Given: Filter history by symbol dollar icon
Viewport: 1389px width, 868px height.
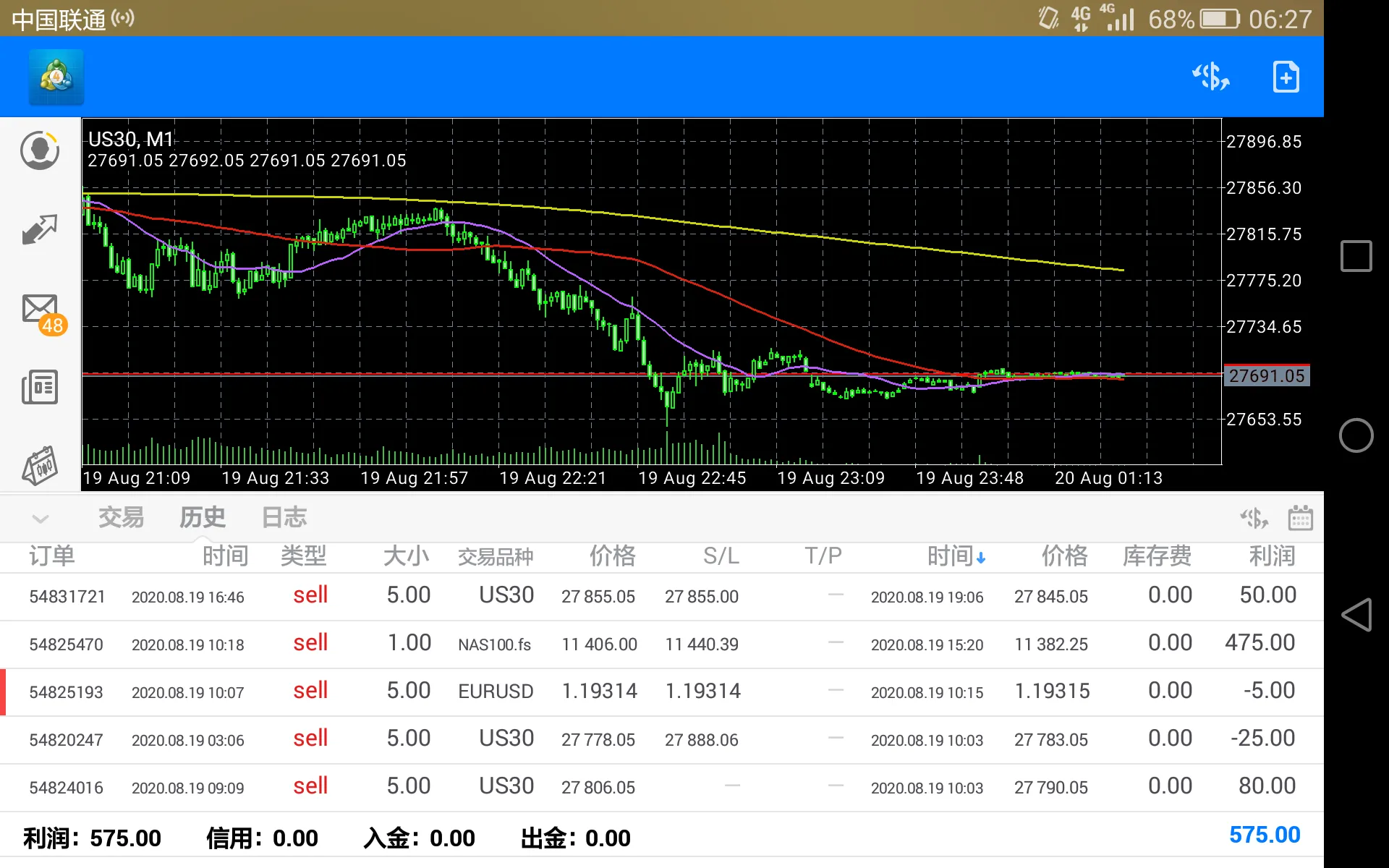Looking at the screenshot, I should (x=1254, y=518).
